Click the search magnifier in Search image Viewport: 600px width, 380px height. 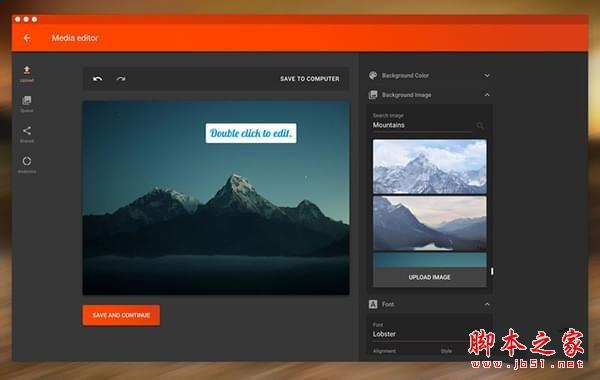(x=480, y=125)
